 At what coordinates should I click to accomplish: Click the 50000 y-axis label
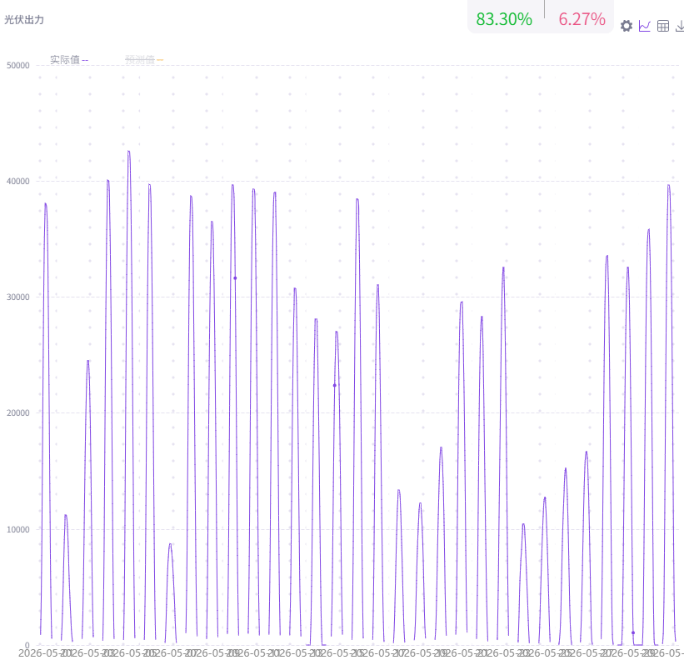point(18,66)
